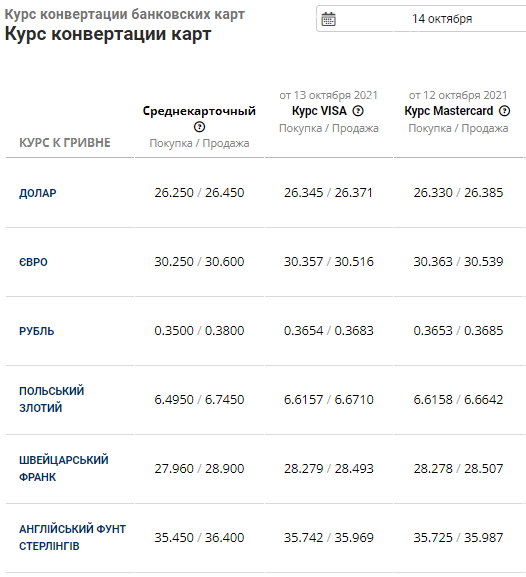Image resolution: width=526 pixels, height=577 pixels.
Task: Click the Курс VISA column header
Action: coord(319,111)
